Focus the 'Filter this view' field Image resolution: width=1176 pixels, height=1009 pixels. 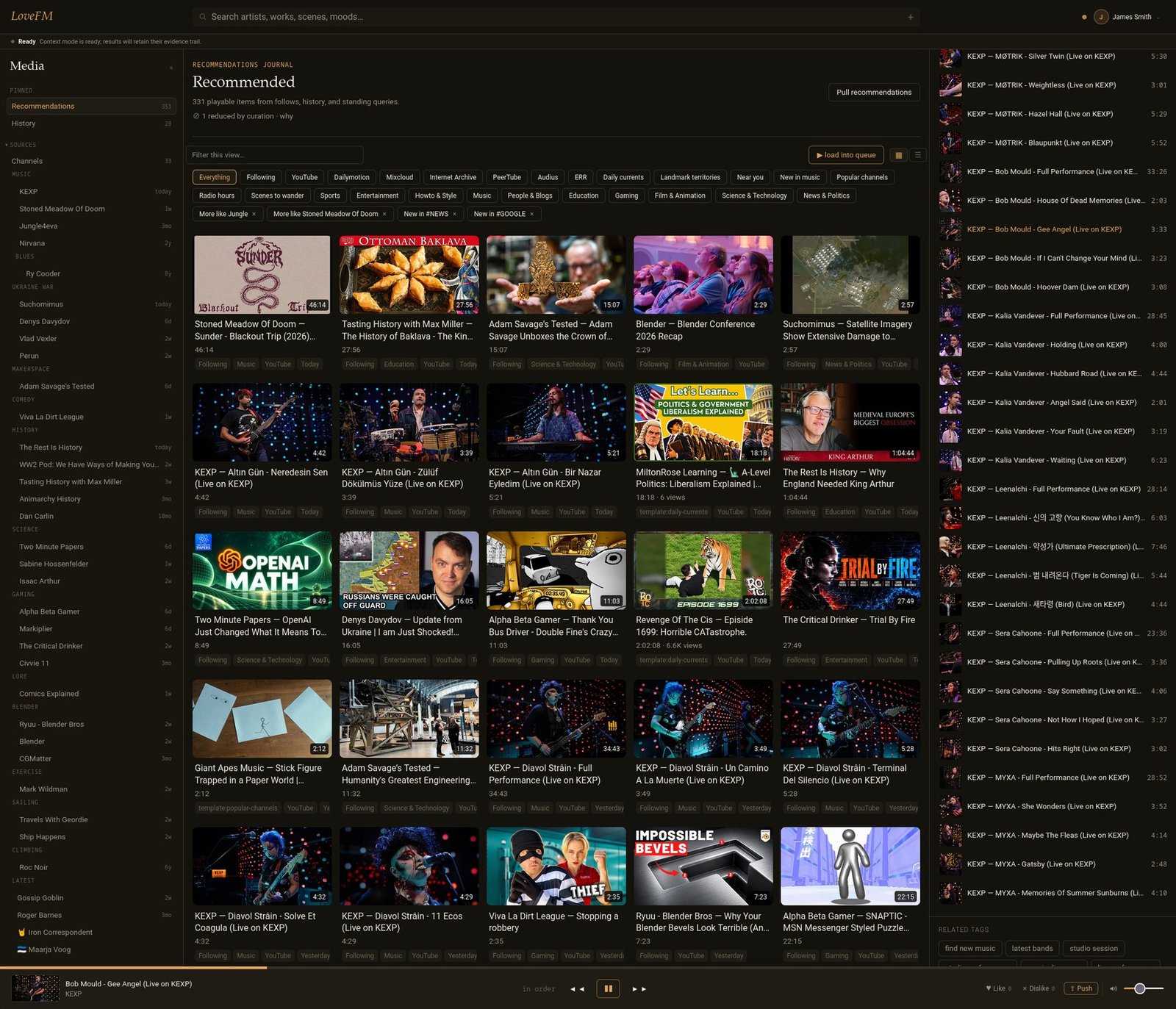pos(275,155)
